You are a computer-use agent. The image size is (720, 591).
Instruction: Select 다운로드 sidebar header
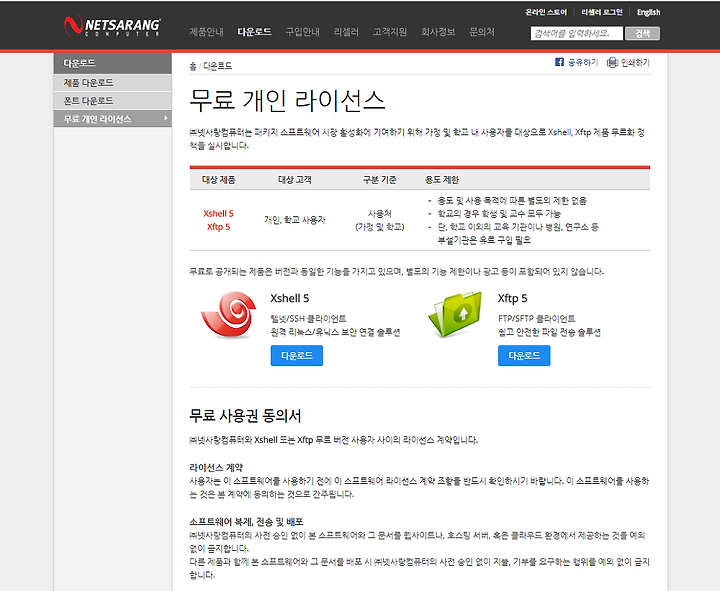pos(112,63)
